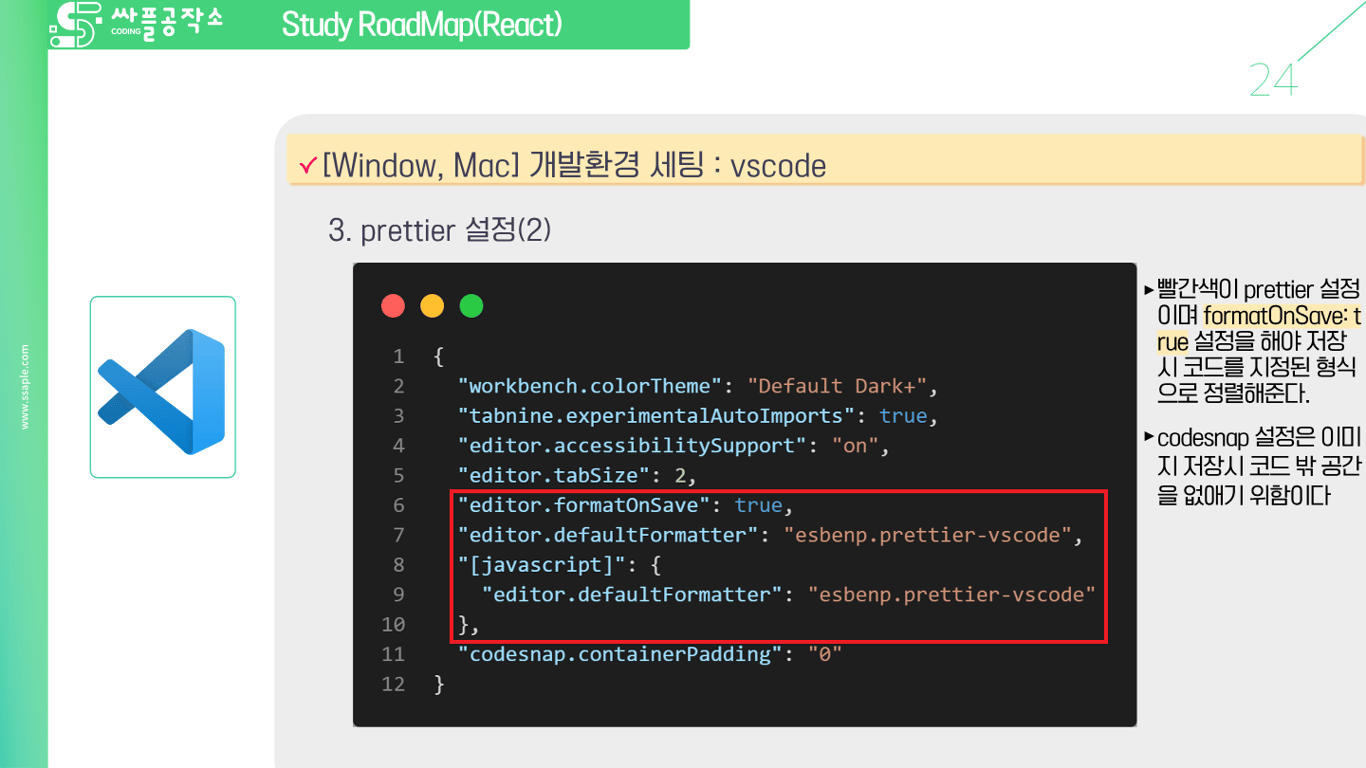
Task: Select the "esbenp.prettier-vscode" value on line 7
Action: coord(928,535)
